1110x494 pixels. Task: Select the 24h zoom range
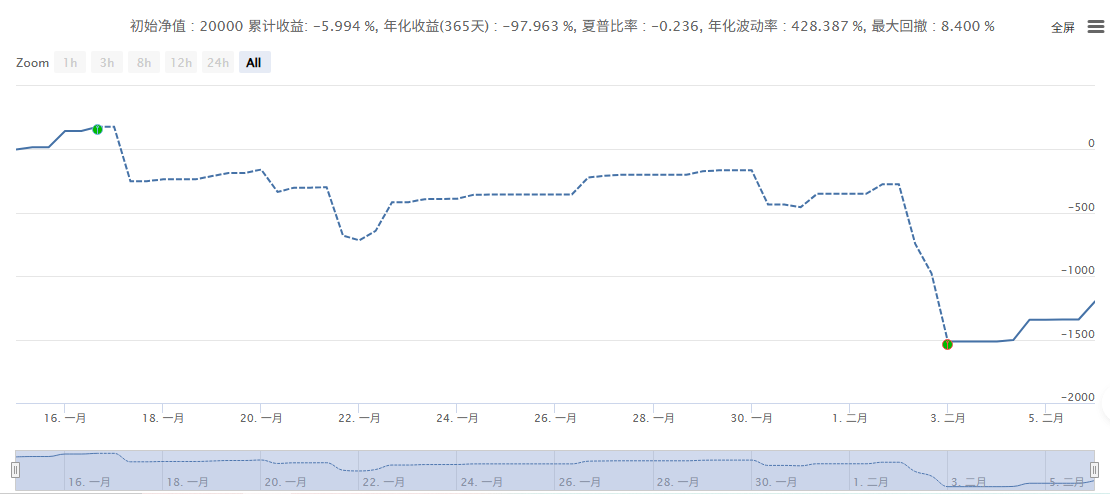click(217, 62)
